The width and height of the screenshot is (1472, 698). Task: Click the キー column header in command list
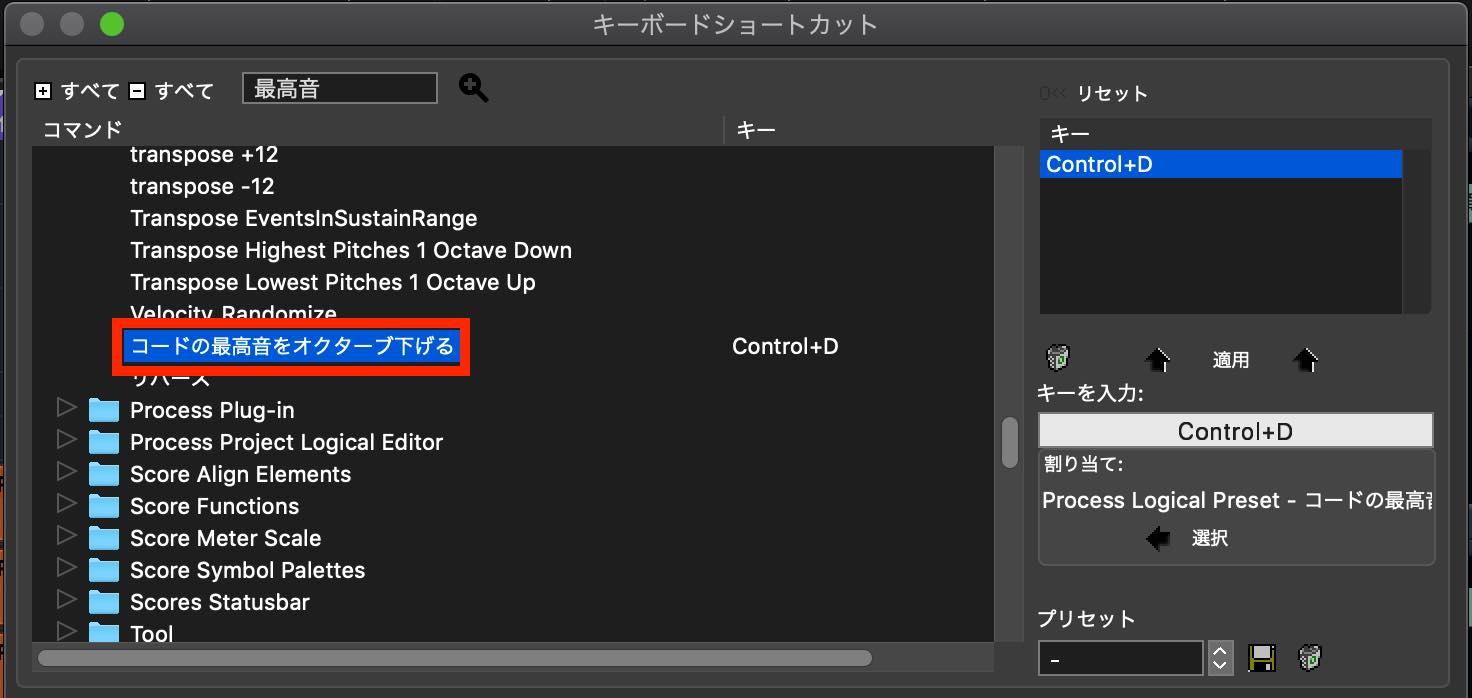[756, 129]
